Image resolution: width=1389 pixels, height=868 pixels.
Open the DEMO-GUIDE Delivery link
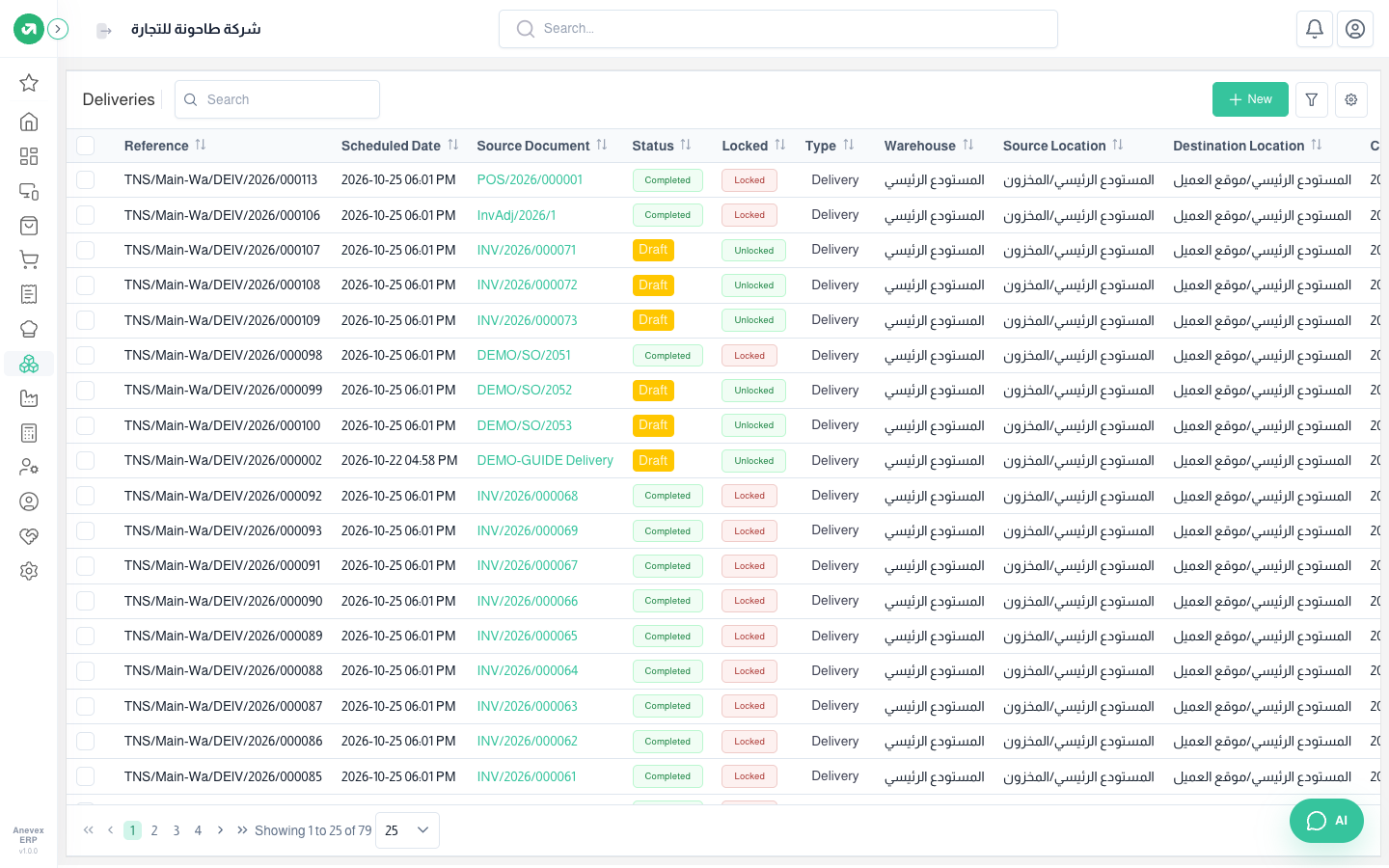point(545,461)
